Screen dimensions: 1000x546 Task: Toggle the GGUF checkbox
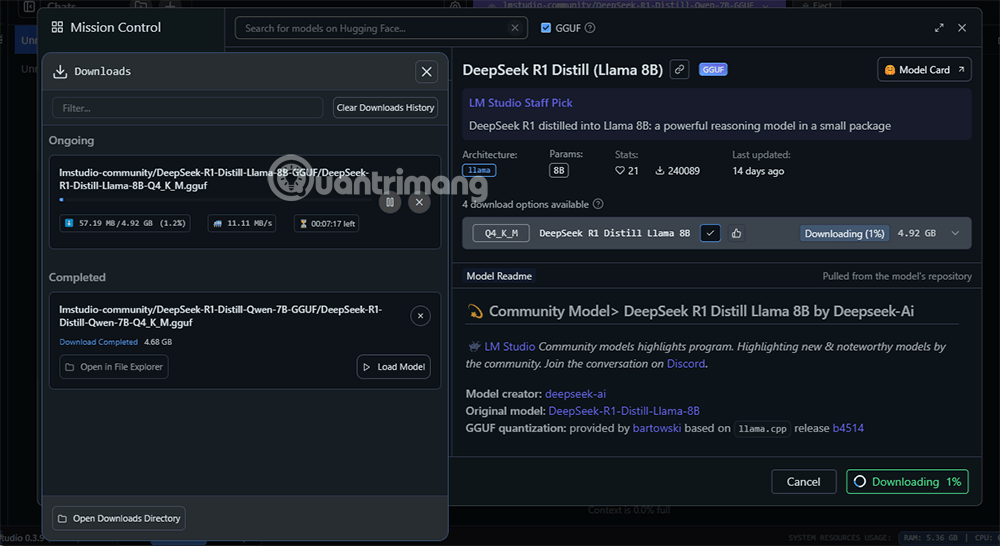546,28
